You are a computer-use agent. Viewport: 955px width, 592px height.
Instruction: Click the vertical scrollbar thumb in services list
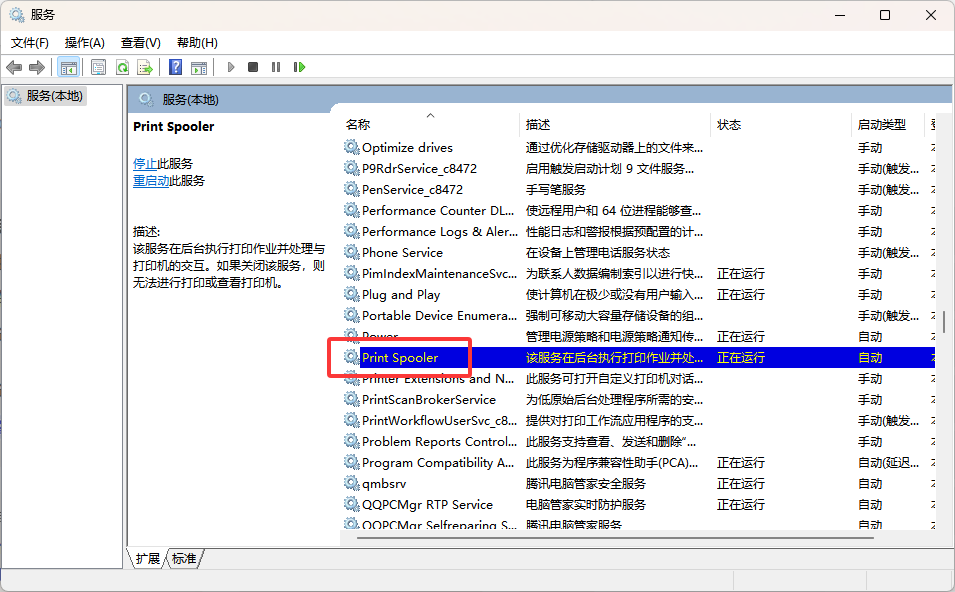(x=944, y=322)
